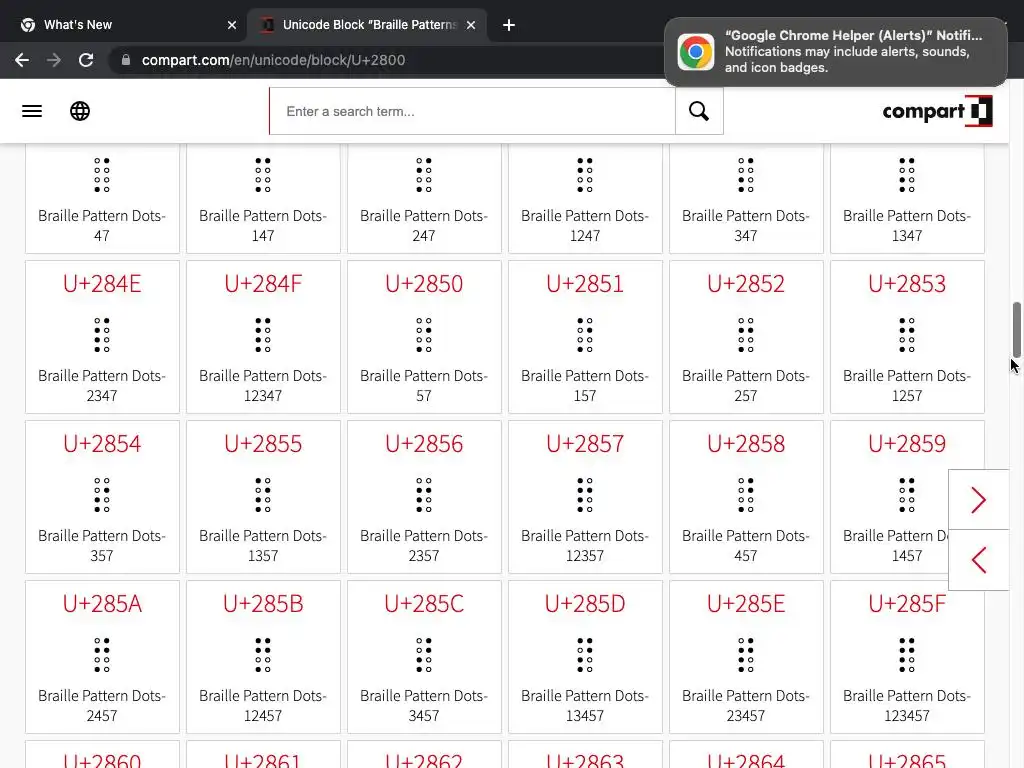Close the What's New tab

tap(232, 25)
